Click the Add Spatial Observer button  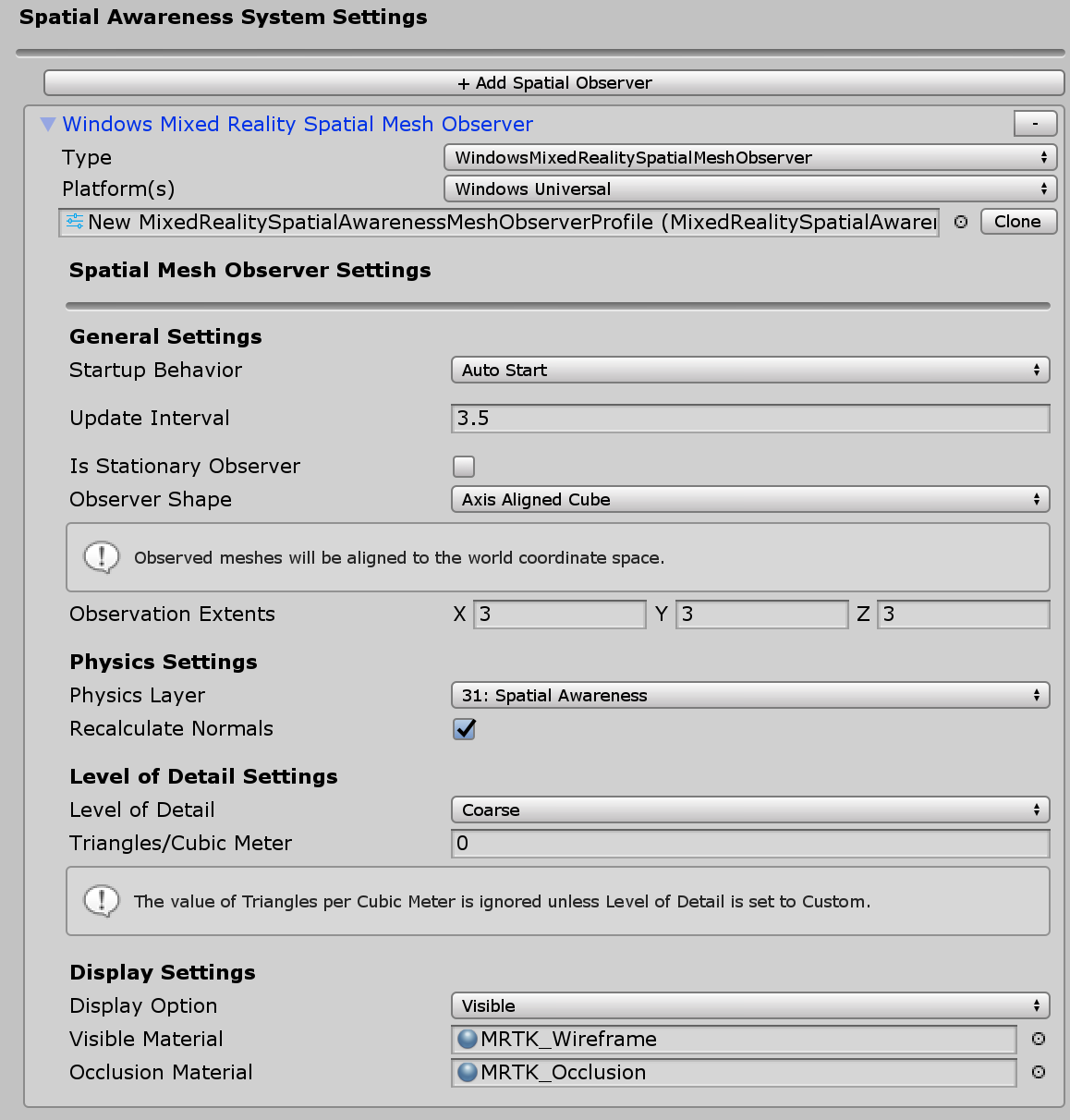(554, 83)
